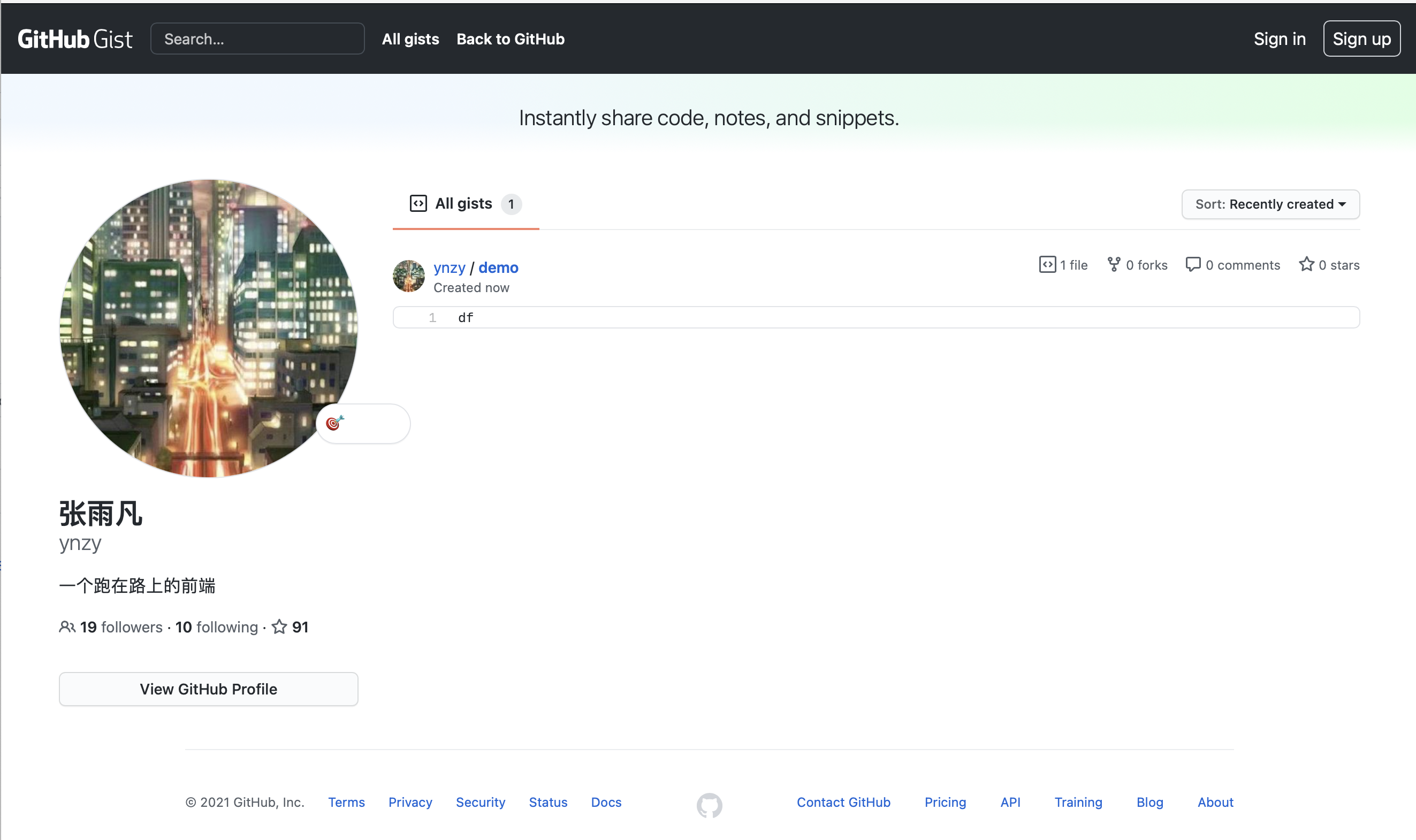This screenshot has height=840, width=1416.
Task: Focus the Search gists input field
Action: (x=257, y=39)
